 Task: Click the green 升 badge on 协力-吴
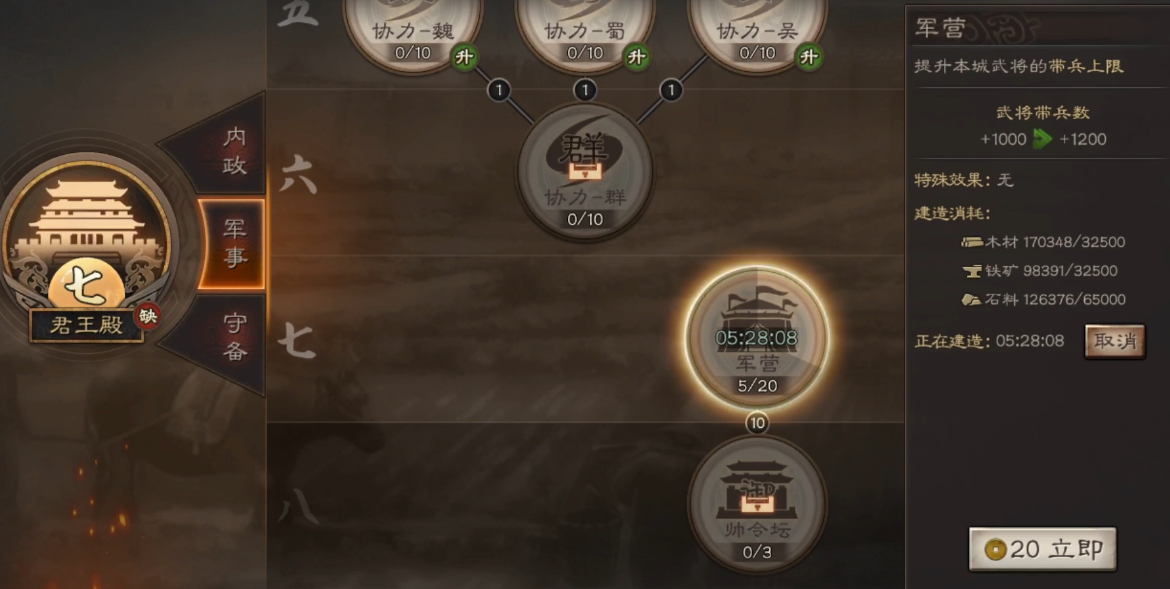[x=809, y=57]
